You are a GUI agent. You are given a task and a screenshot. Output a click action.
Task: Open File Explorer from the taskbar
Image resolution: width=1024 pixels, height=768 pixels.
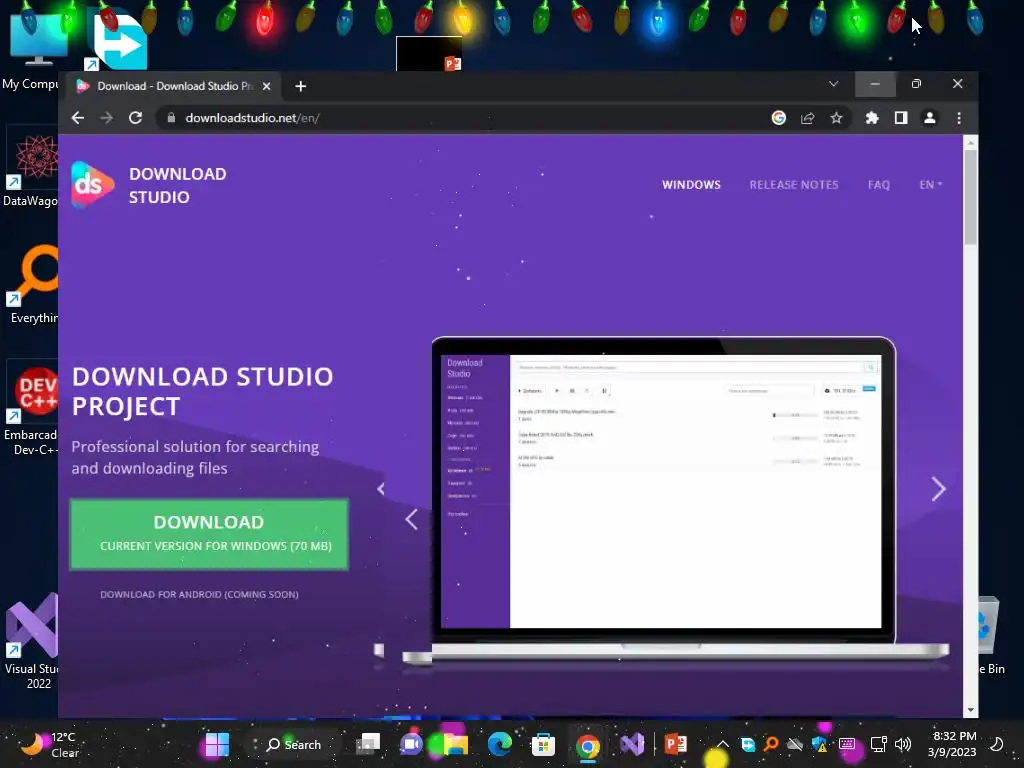point(456,744)
